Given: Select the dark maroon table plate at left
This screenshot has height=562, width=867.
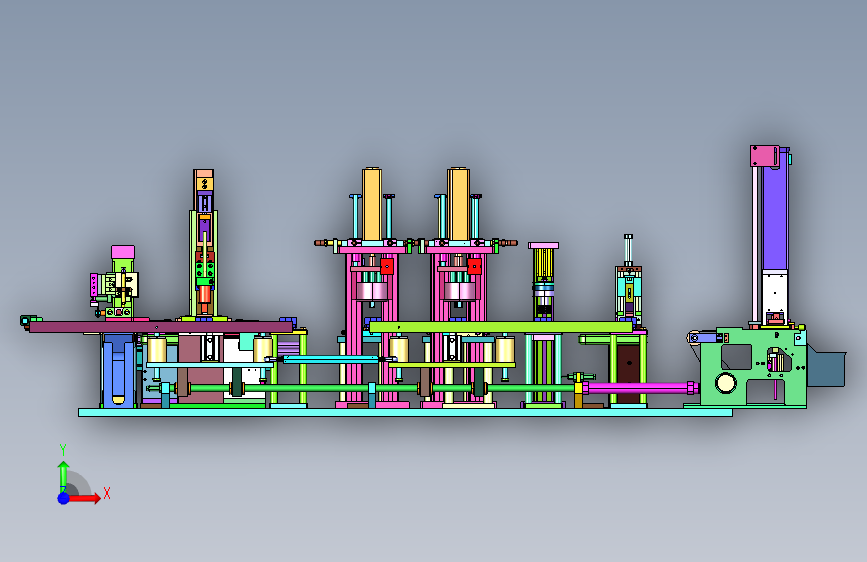Looking at the screenshot, I should [161, 327].
